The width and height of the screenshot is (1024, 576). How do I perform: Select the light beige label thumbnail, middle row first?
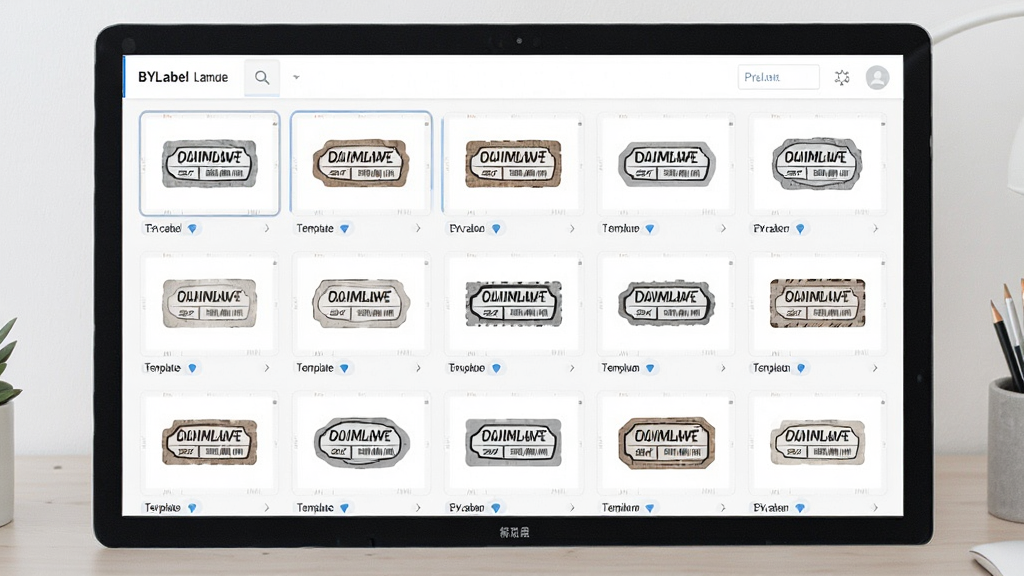tap(210, 303)
